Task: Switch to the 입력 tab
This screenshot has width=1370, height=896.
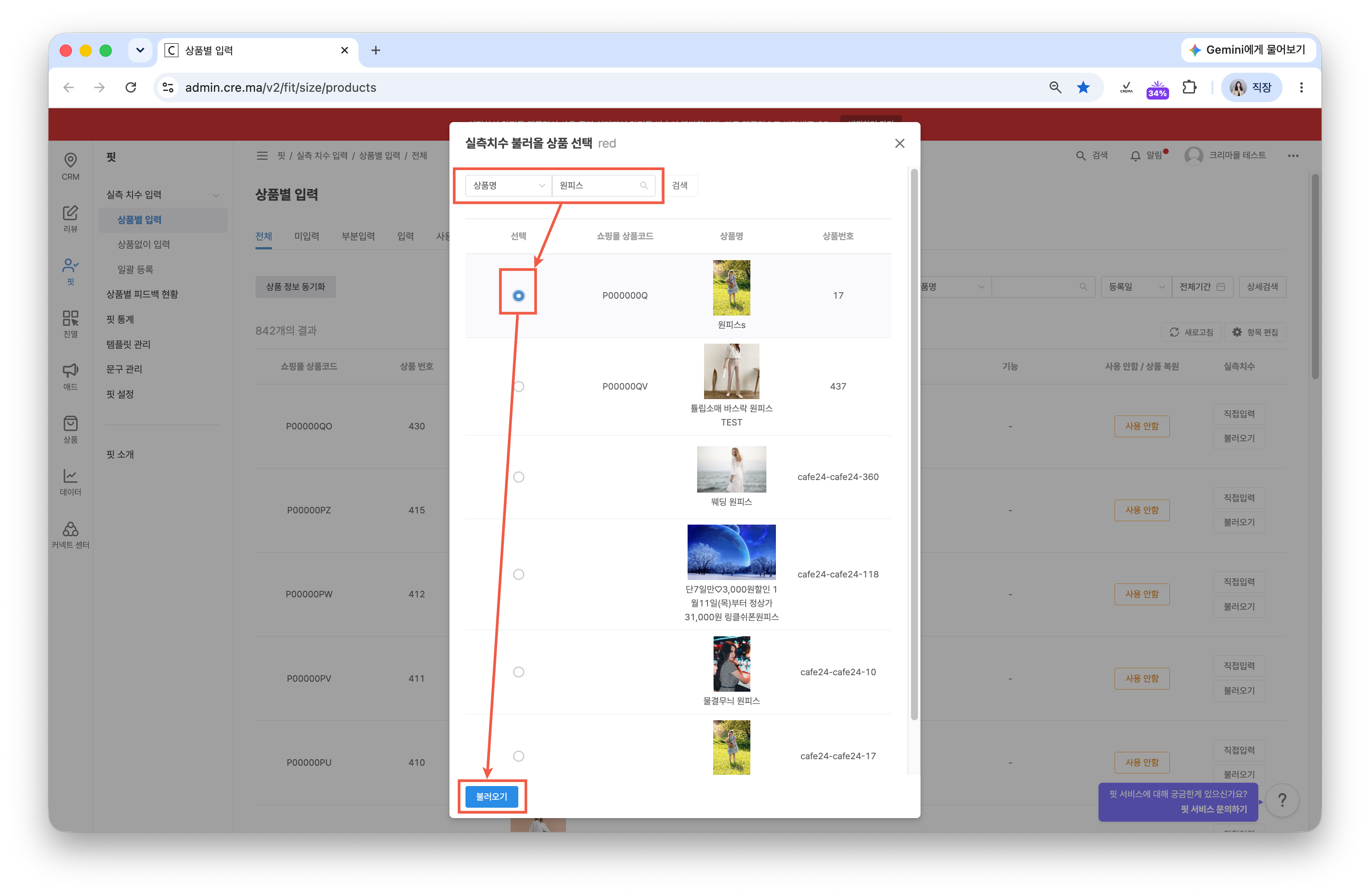Action: point(405,236)
